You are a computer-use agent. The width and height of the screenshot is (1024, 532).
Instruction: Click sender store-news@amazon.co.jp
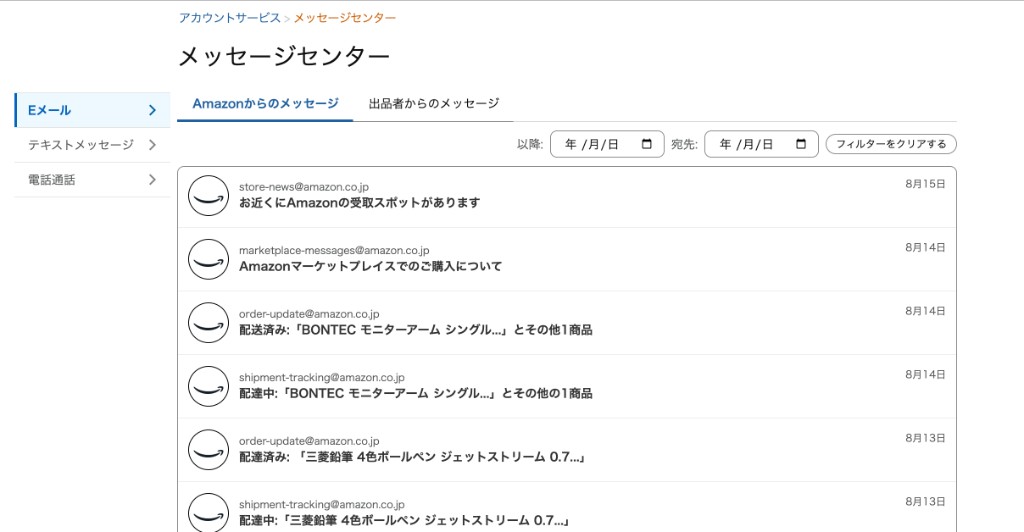point(304,187)
